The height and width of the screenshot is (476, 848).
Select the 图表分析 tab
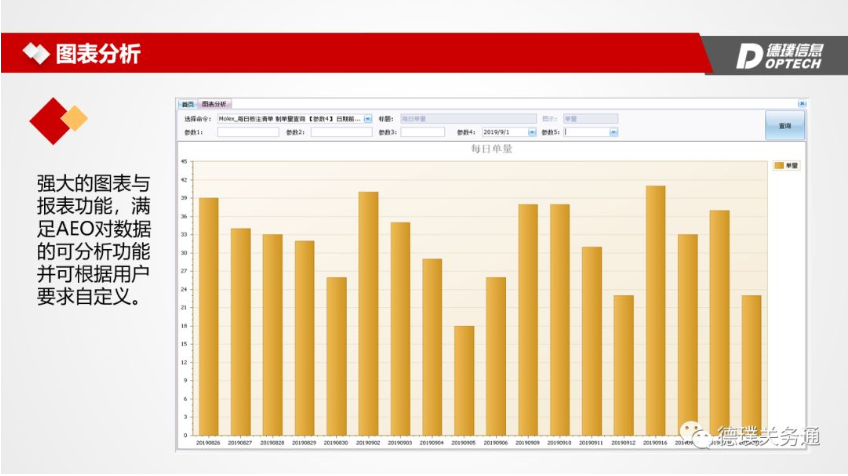tap(214, 103)
